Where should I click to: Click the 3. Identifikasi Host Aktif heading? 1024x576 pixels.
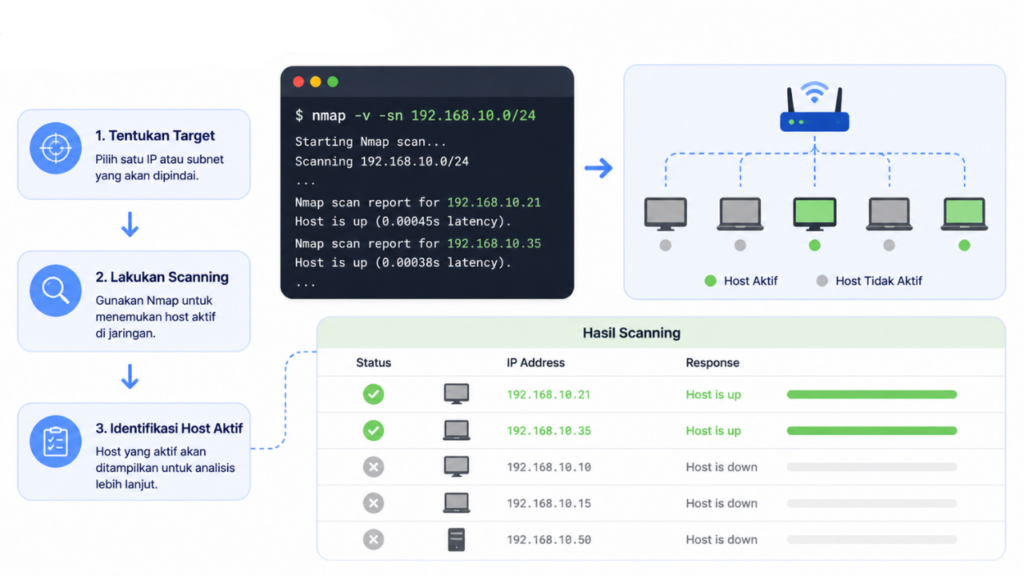point(169,428)
